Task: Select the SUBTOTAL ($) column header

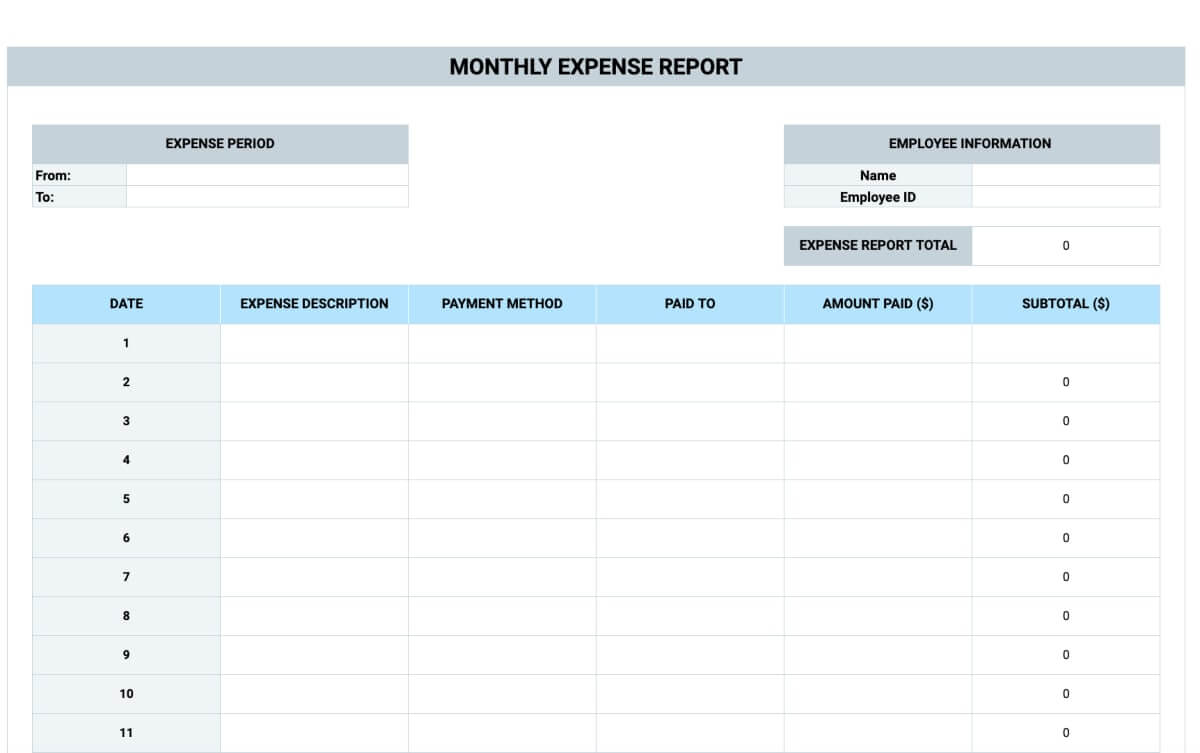Action: (1066, 304)
